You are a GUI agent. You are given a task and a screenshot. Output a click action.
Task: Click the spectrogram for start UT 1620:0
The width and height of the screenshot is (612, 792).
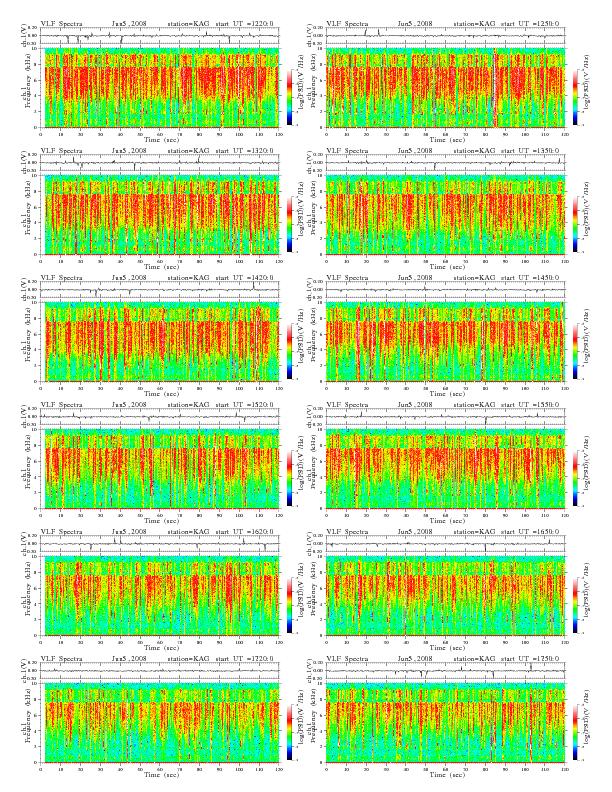[x=160, y=596]
